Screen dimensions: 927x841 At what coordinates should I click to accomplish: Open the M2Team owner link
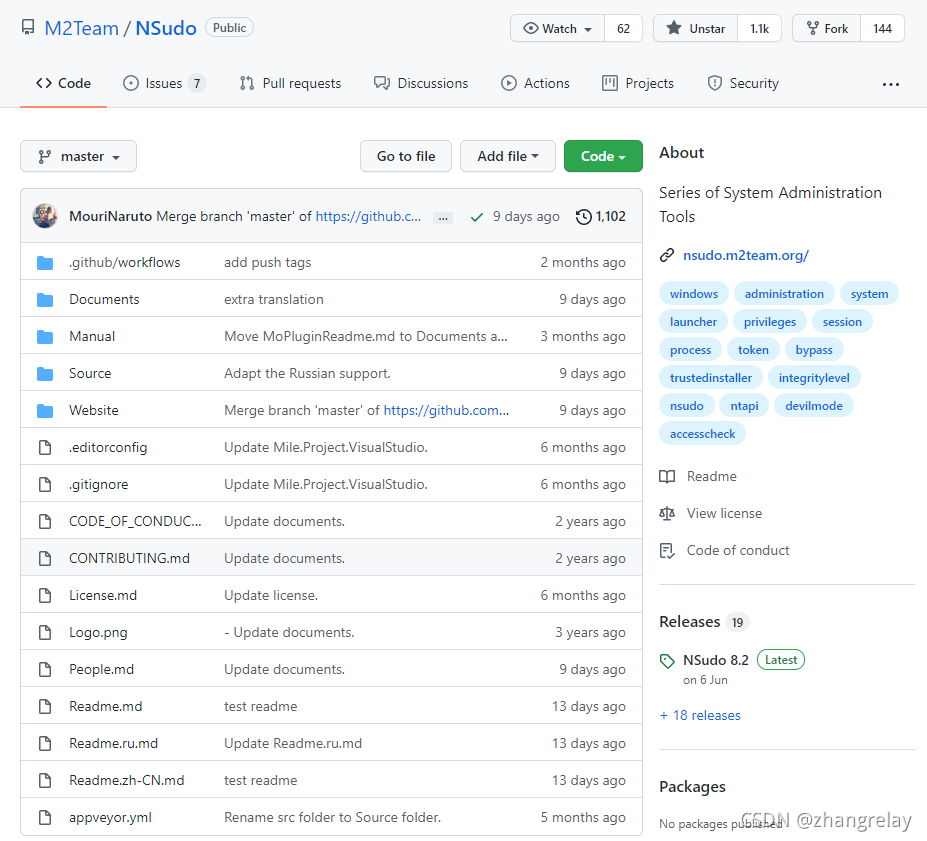point(82,28)
